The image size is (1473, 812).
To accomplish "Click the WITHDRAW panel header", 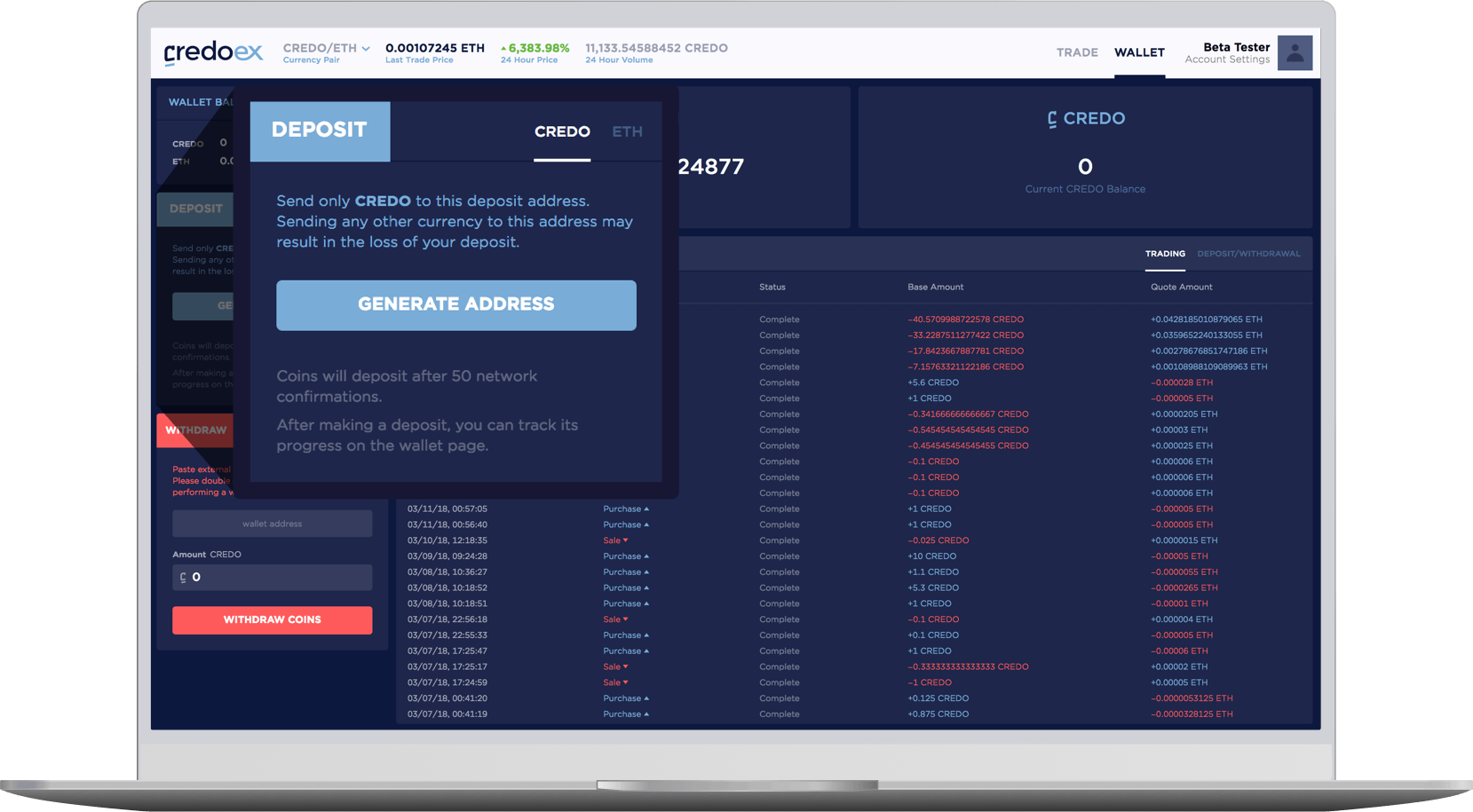I will click(x=195, y=430).
